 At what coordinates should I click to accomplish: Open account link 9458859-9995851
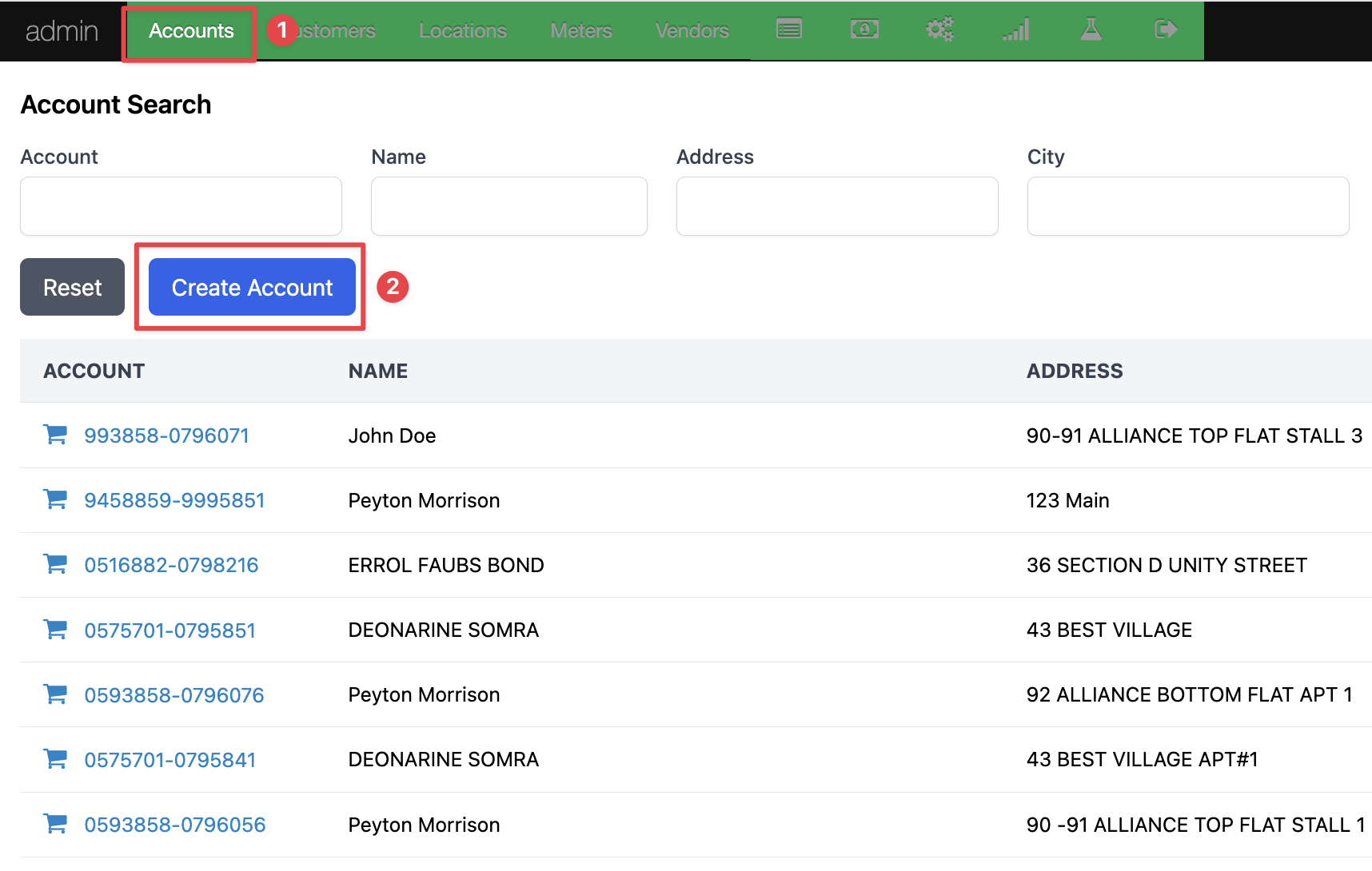tap(174, 500)
